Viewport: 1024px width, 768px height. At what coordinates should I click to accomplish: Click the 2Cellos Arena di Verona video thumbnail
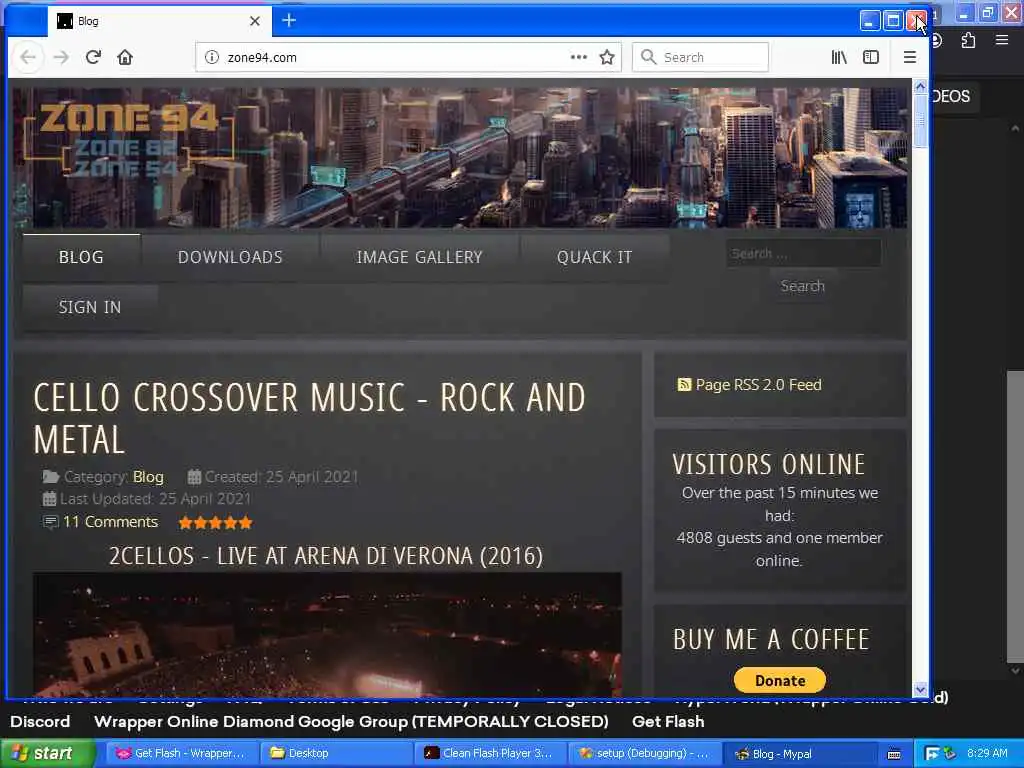[x=327, y=635]
